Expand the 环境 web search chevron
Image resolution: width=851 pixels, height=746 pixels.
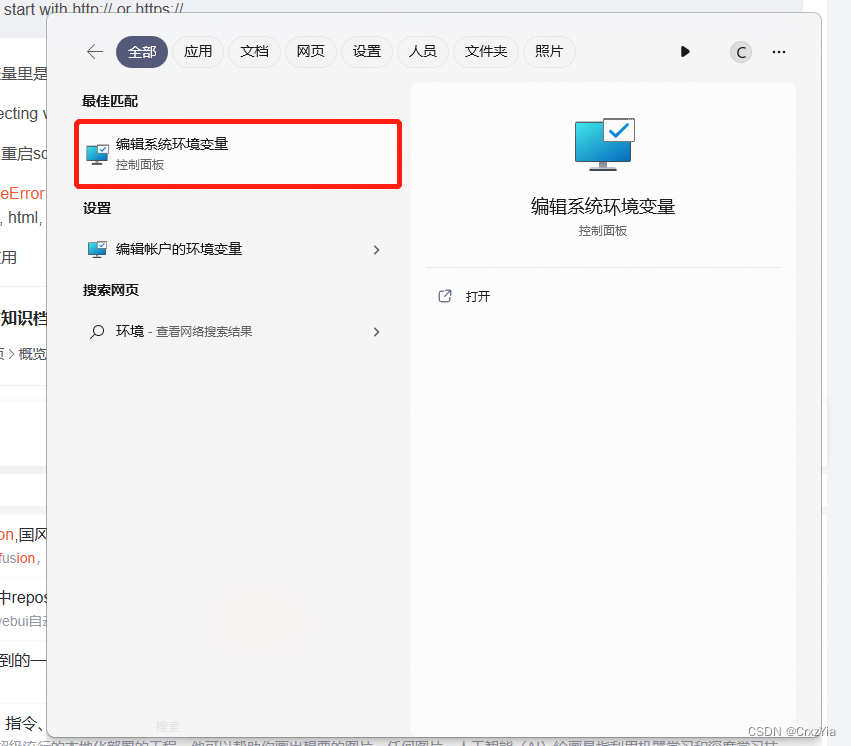tap(377, 331)
